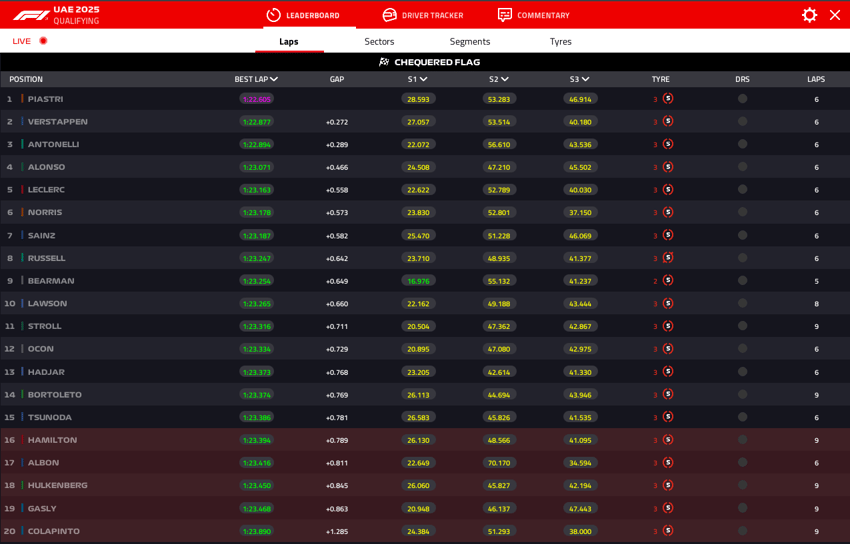The image size is (850, 544).
Task: Click the chequered flag icon
Action: [x=384, y=62]
